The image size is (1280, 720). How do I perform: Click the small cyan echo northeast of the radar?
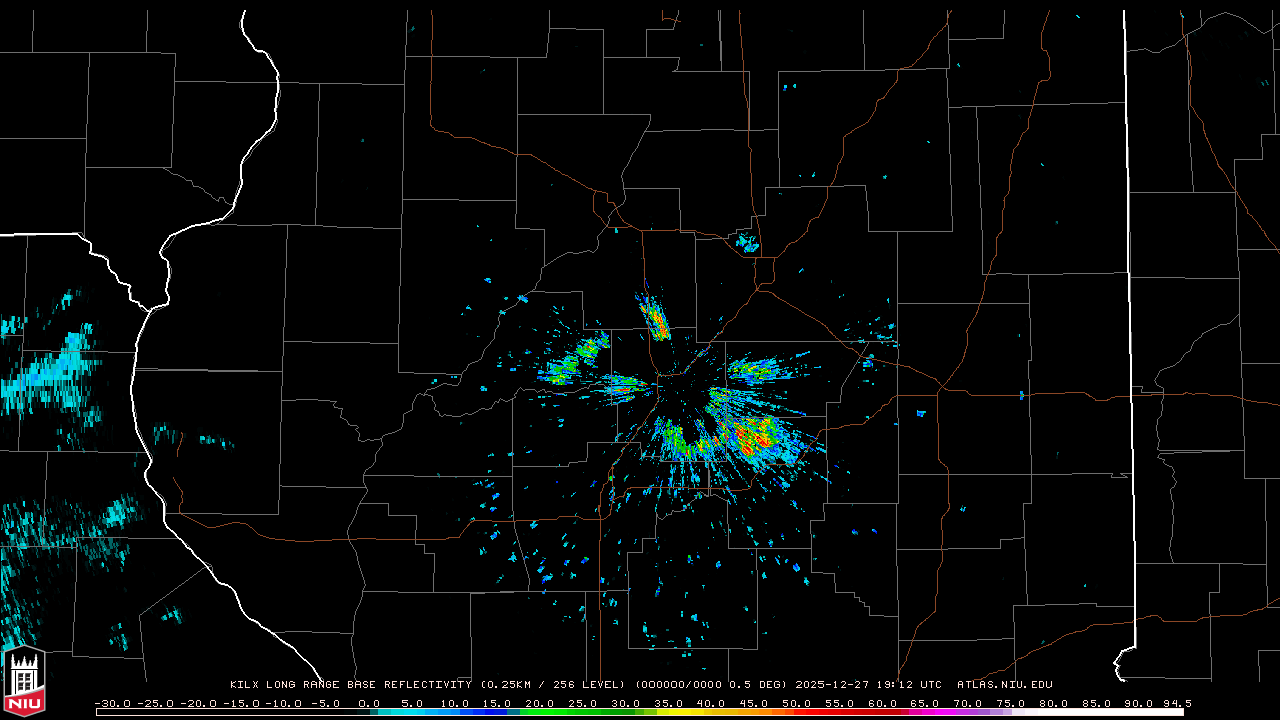[747, 241]
